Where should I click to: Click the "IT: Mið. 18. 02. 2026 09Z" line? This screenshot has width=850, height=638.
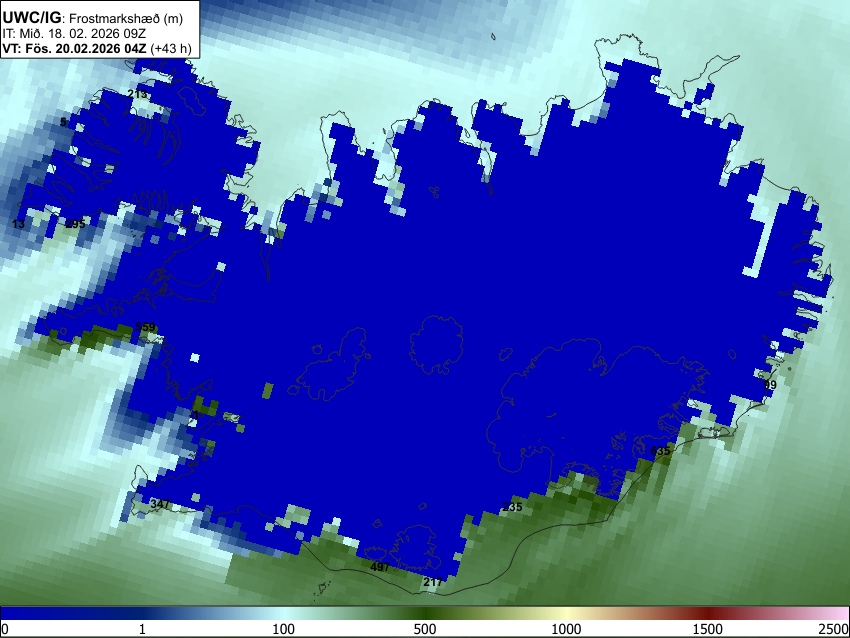(x=76, y=34)
